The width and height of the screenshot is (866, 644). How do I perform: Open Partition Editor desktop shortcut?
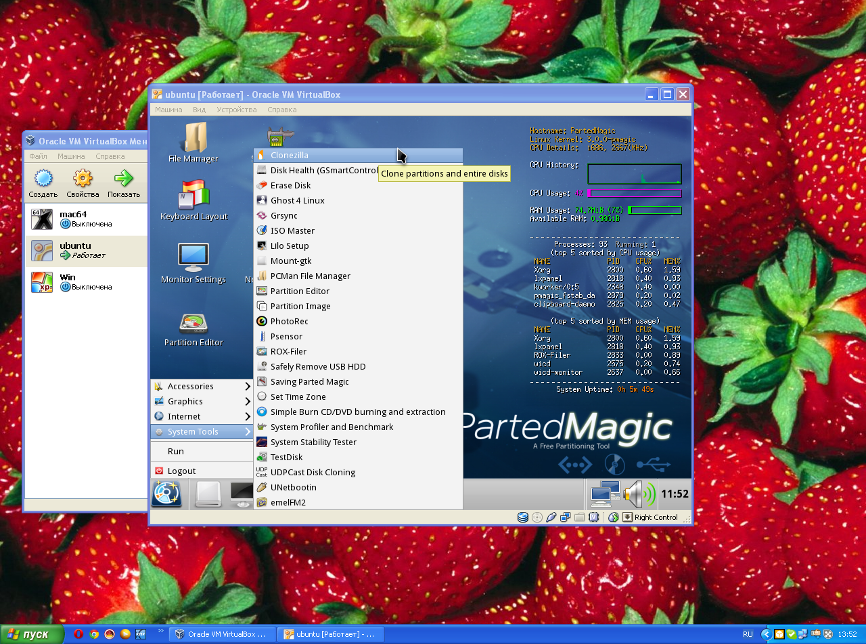pos(193,327)
